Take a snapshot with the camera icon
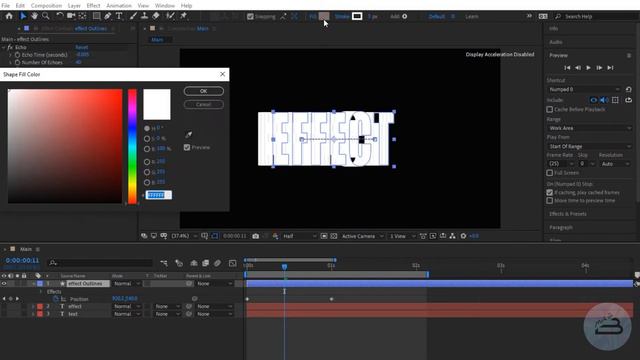 tap(256, 236)
